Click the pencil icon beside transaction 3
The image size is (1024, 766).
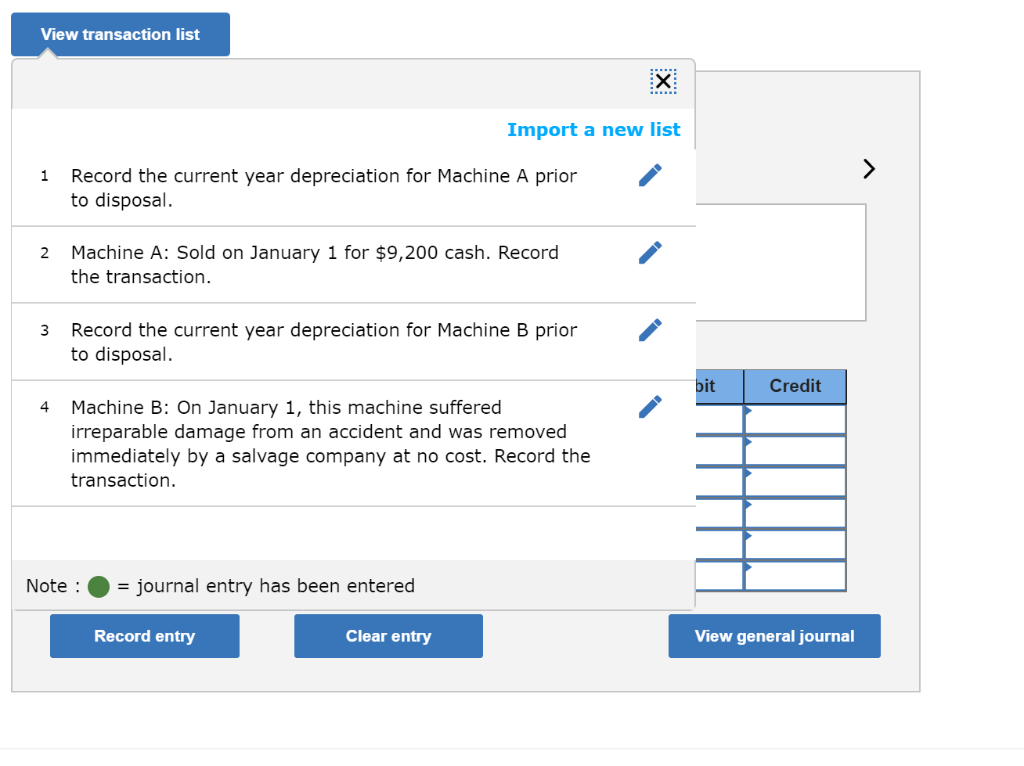point(650,329)
